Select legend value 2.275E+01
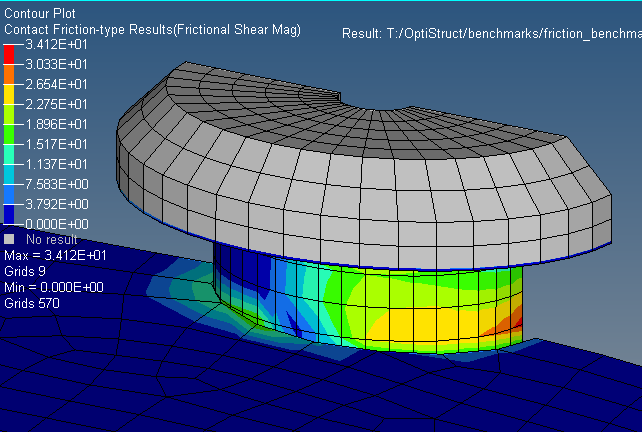Viewport: 642px width, 432px height. point(57,104)
